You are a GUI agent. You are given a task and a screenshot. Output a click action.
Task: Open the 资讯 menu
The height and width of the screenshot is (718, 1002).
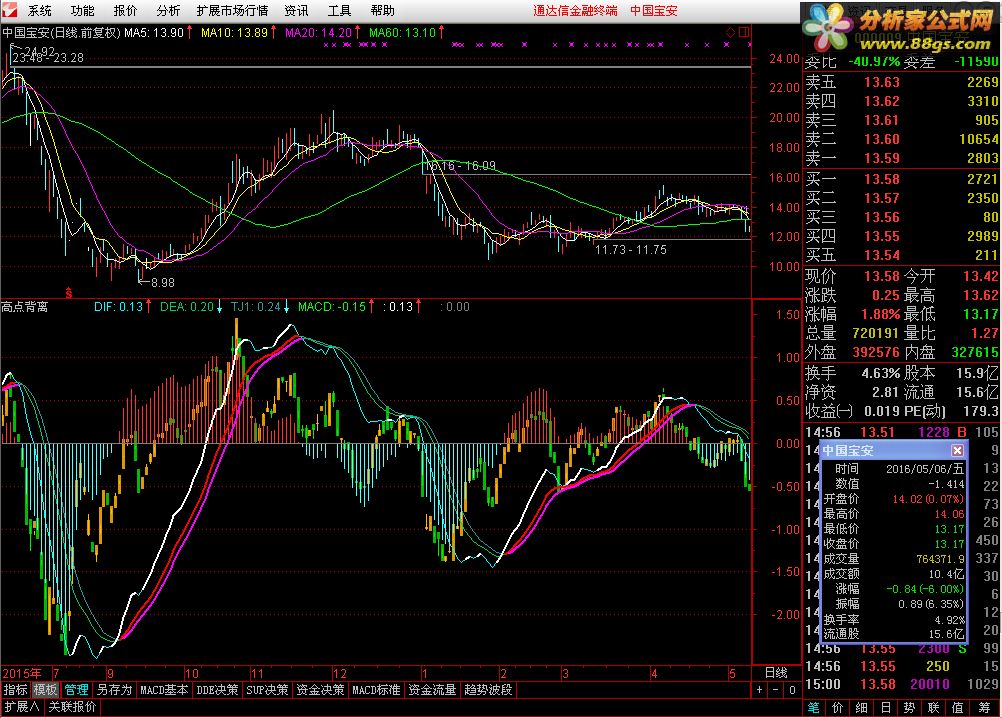click(x=297, y=11)
